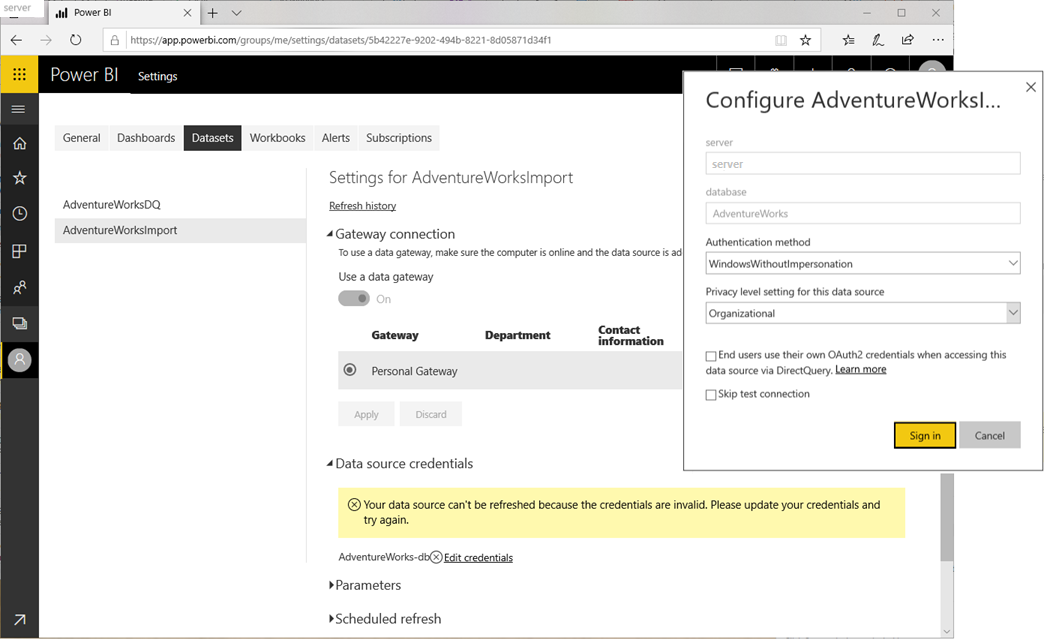Click the Sign in button
The height and width of the screenshot is (640, 1044).
pos(924,435)
